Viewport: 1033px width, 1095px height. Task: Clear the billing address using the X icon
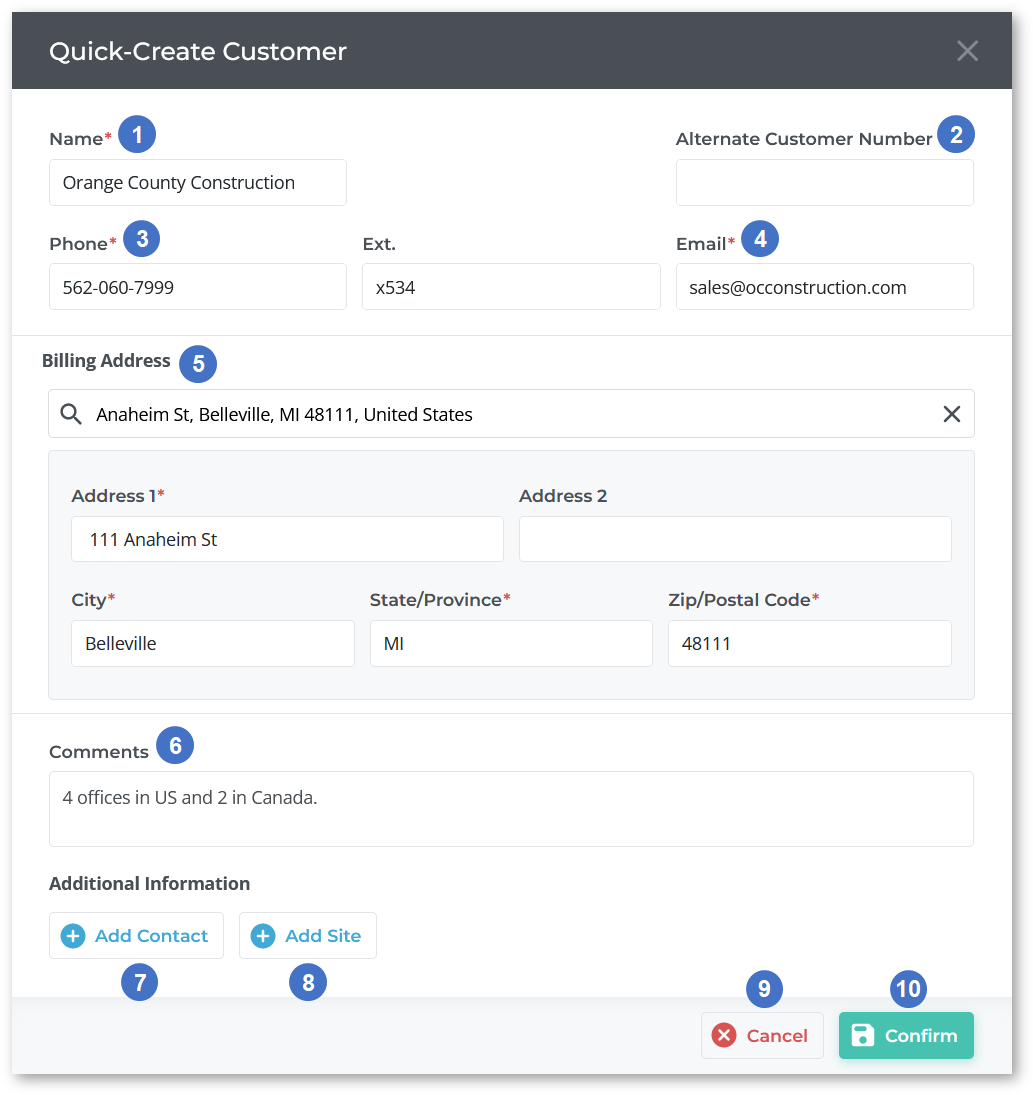951,413
